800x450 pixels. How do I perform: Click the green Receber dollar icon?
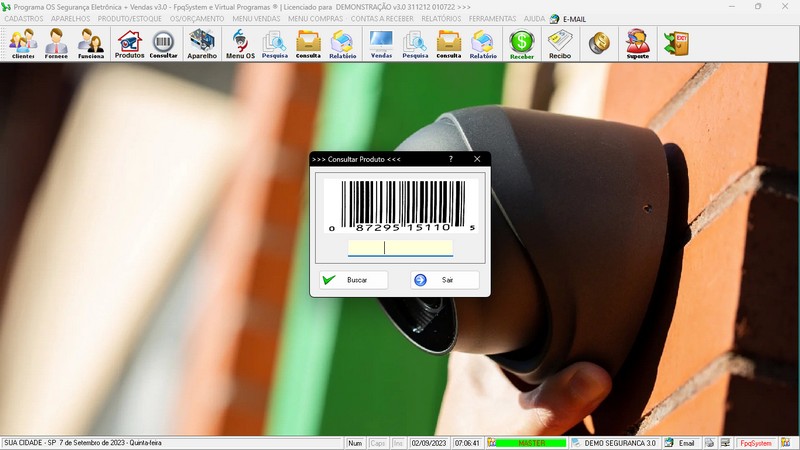[x=521, y=44]
